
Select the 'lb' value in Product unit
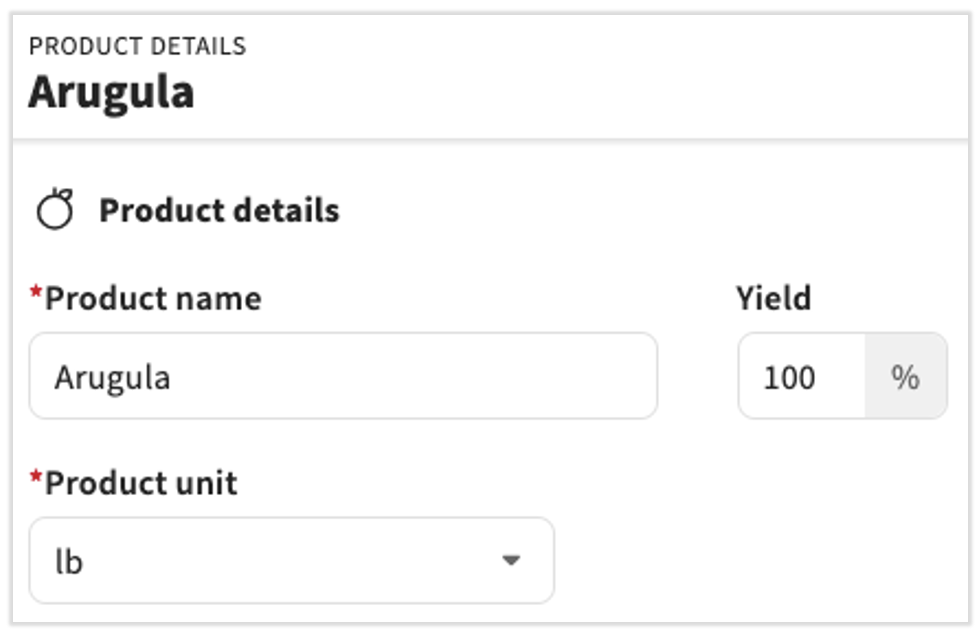(69, 562)
